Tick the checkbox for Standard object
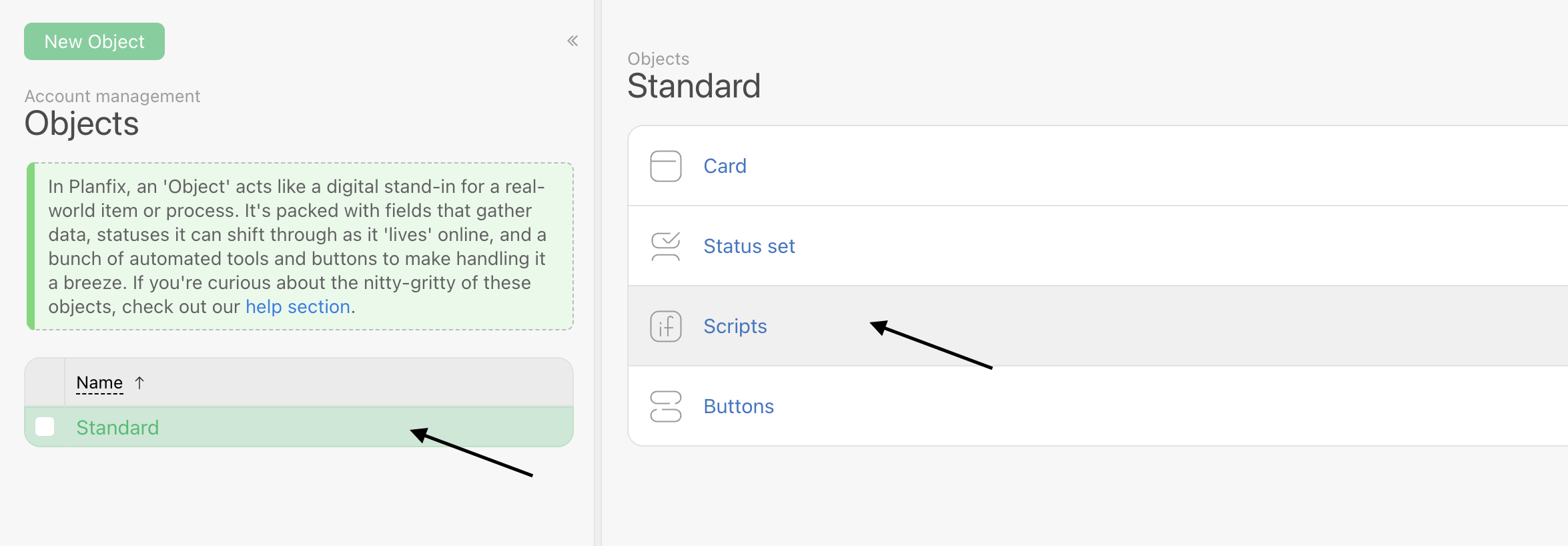The width and height of the screenshot is (1568, 546). (x=45, y=427)
